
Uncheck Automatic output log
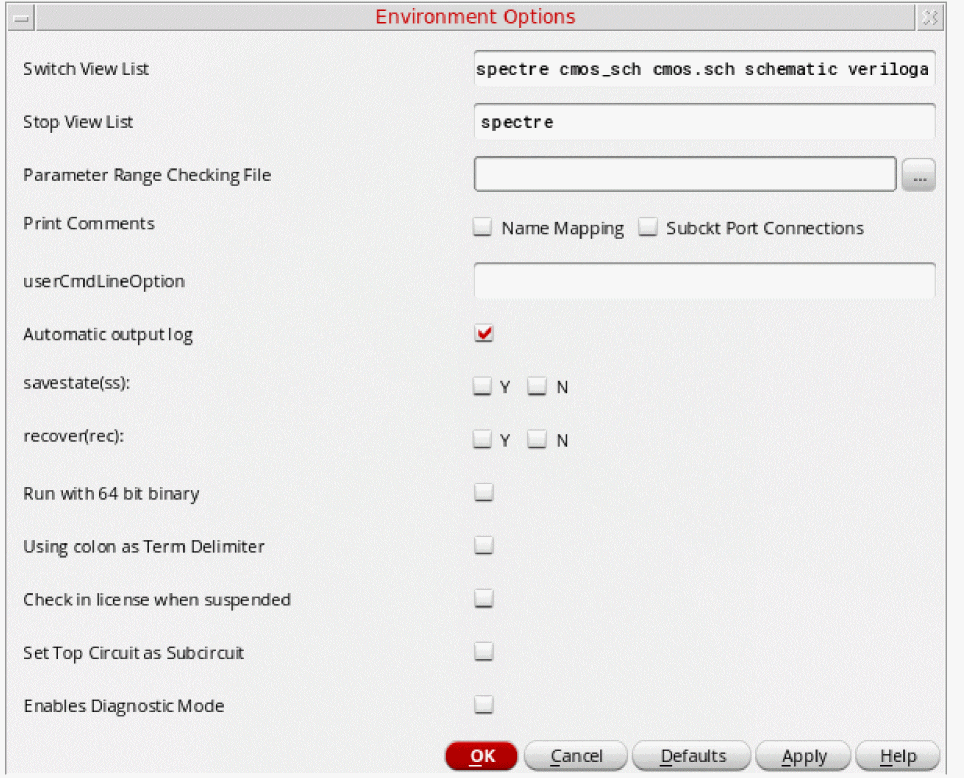coord(484,333)
